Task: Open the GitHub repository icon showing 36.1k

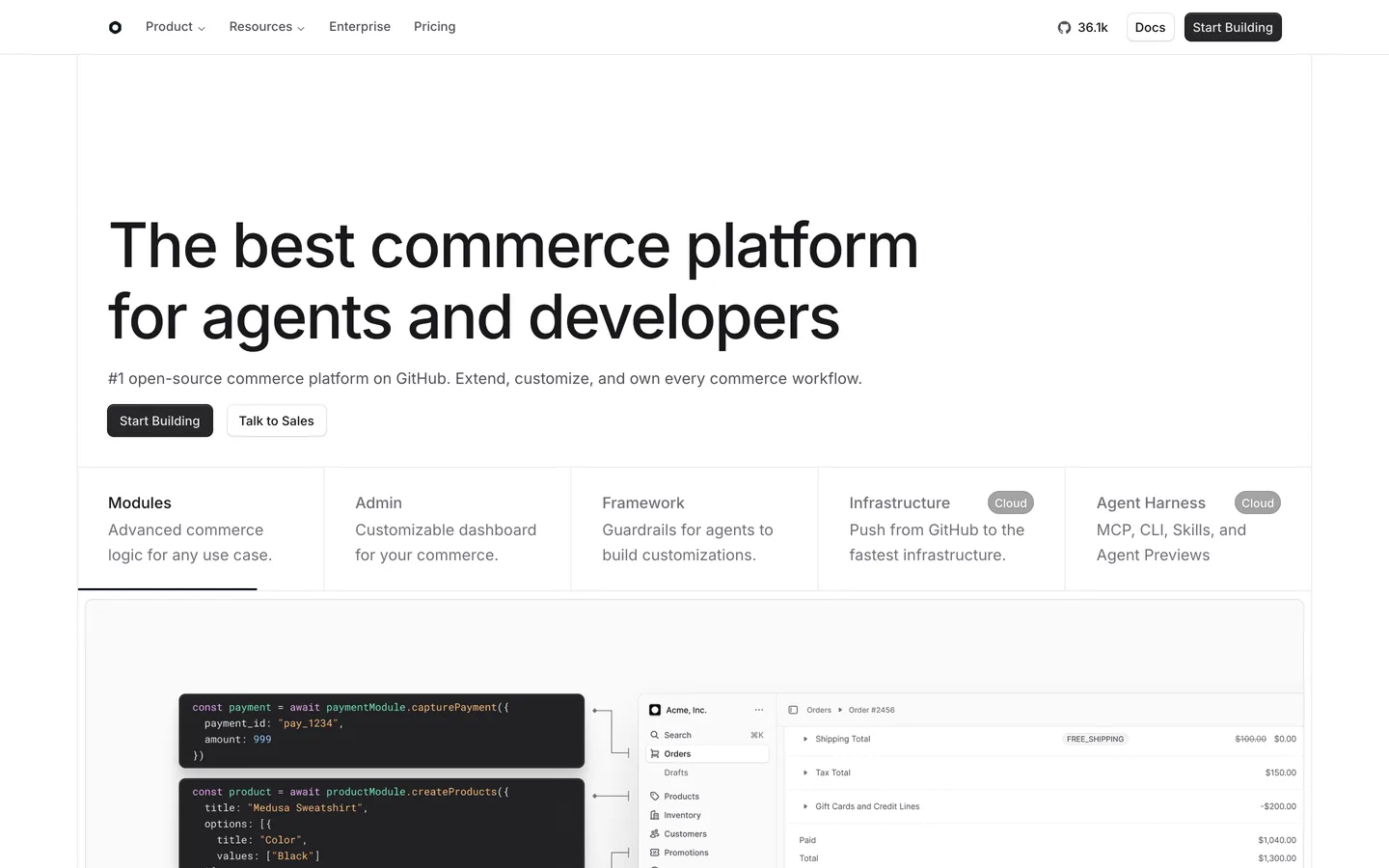Action: pyautogui.click(x=1064, y=27)
